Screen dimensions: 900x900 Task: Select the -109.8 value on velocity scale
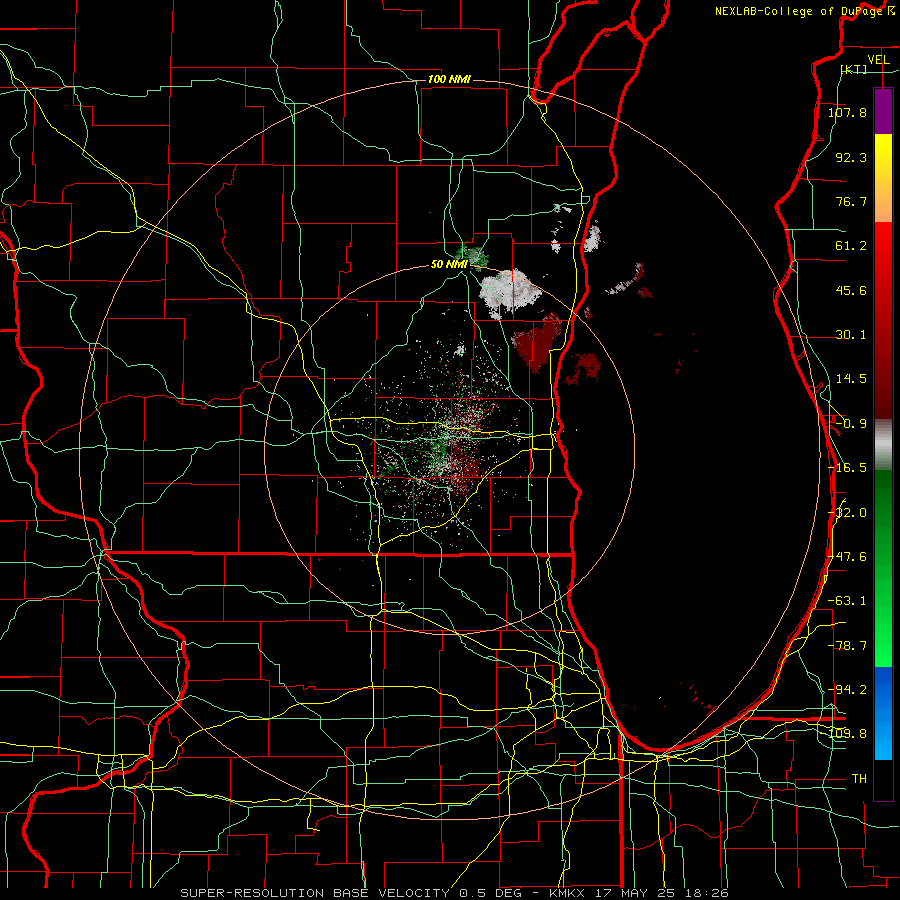coord(847,734)
